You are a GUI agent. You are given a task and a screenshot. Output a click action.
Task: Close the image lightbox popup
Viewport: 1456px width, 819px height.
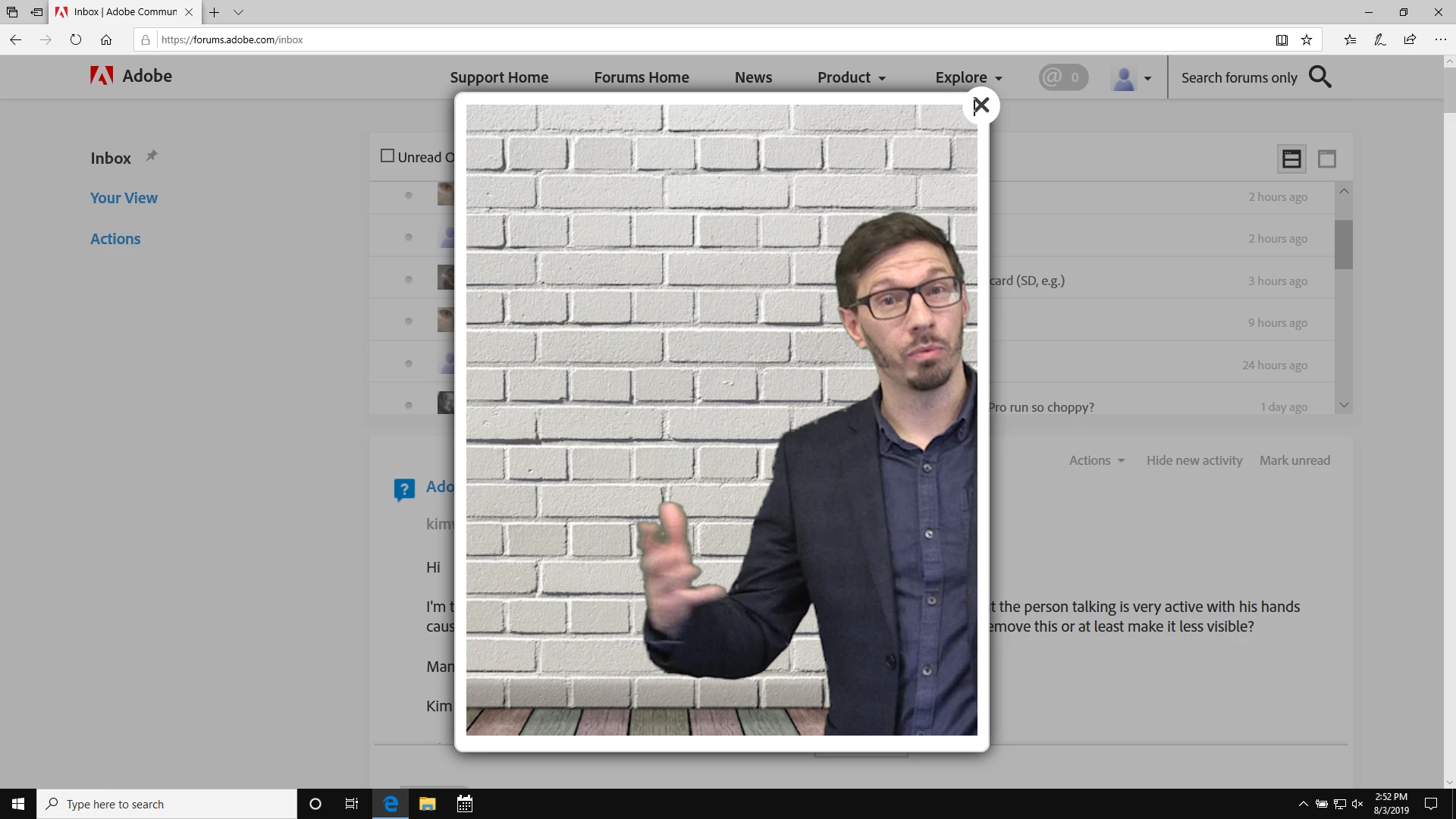[x=981, y=105]
